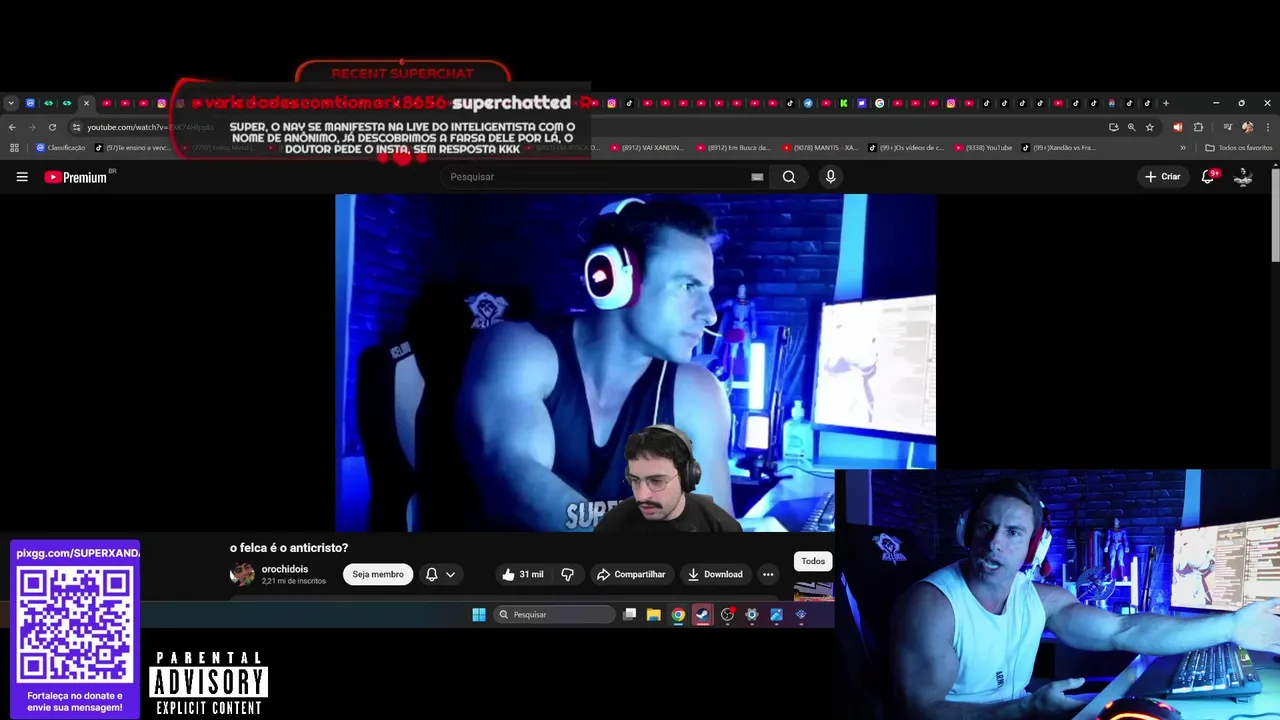1280x720 pixels.
Task: Open the '(9338) YouTube' bookmark
Action: (x=983, y=147)
